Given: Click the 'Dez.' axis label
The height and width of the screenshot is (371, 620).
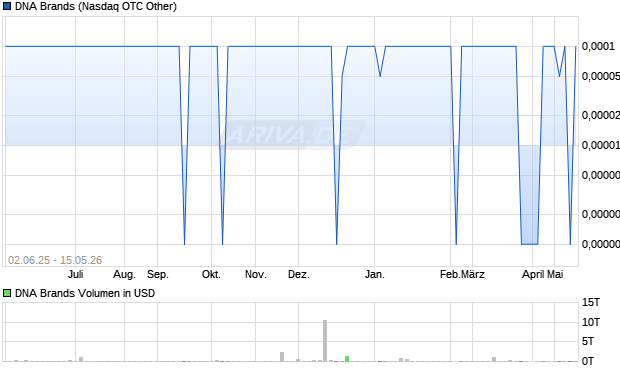Looking at the screenshot, I should (299, 274).
